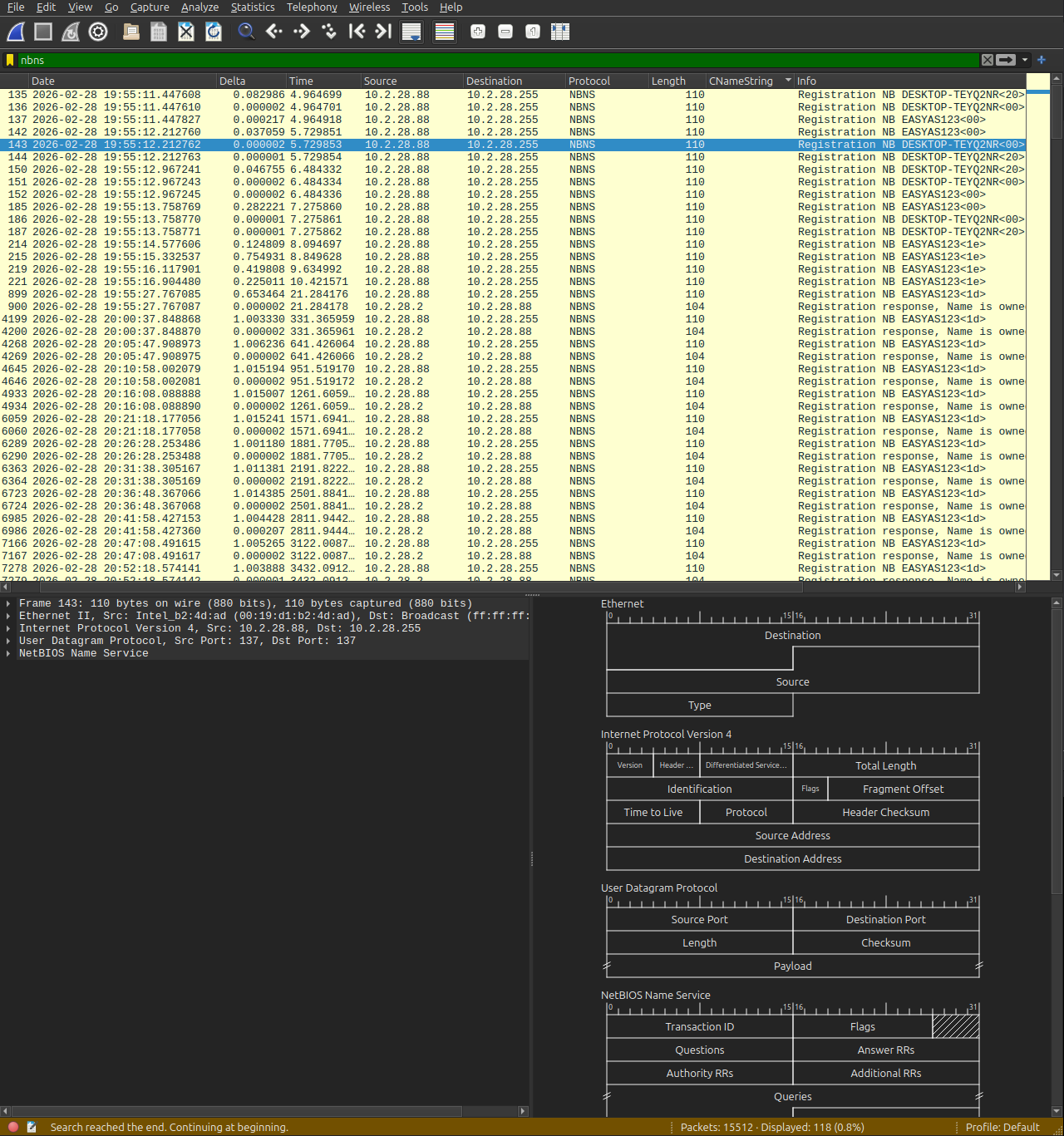Open the Tools menu
Image resolution: width=1064 pixels, height=1136 pixels.
[415, 7]
